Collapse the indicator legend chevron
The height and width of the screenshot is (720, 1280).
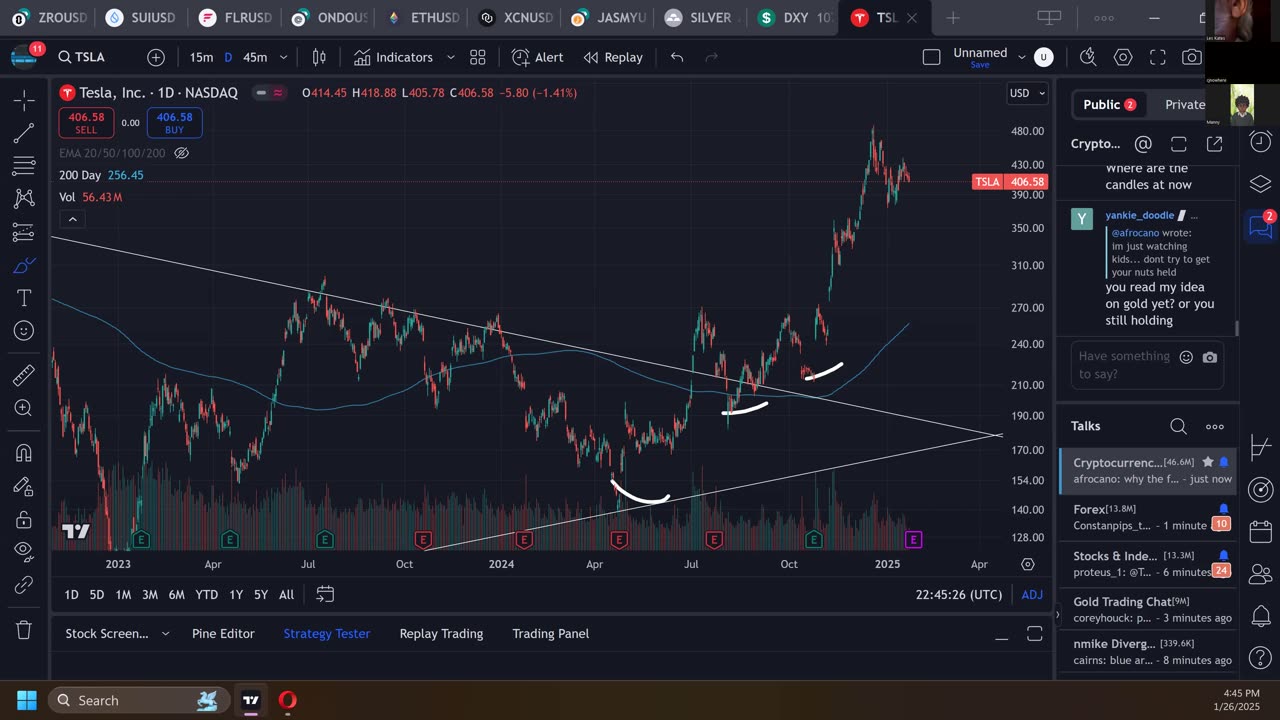coord(71,219)
